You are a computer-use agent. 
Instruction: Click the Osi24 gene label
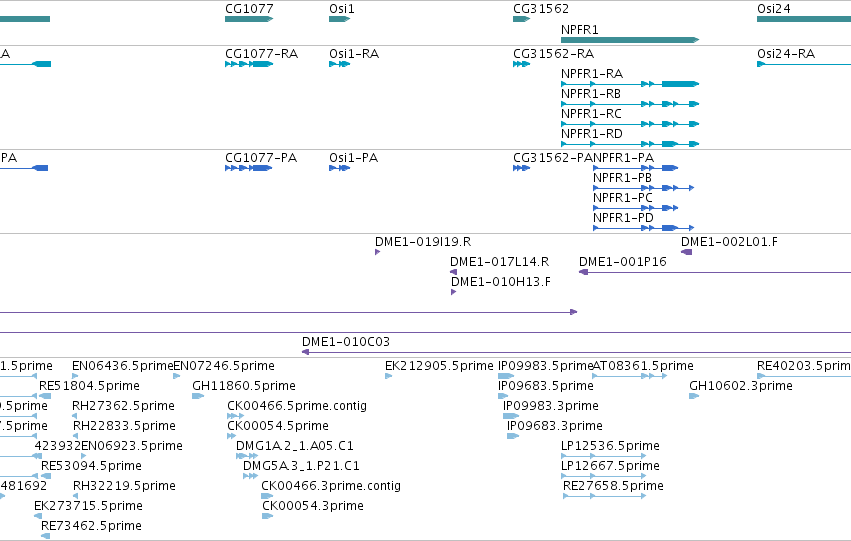coord(773,9)
